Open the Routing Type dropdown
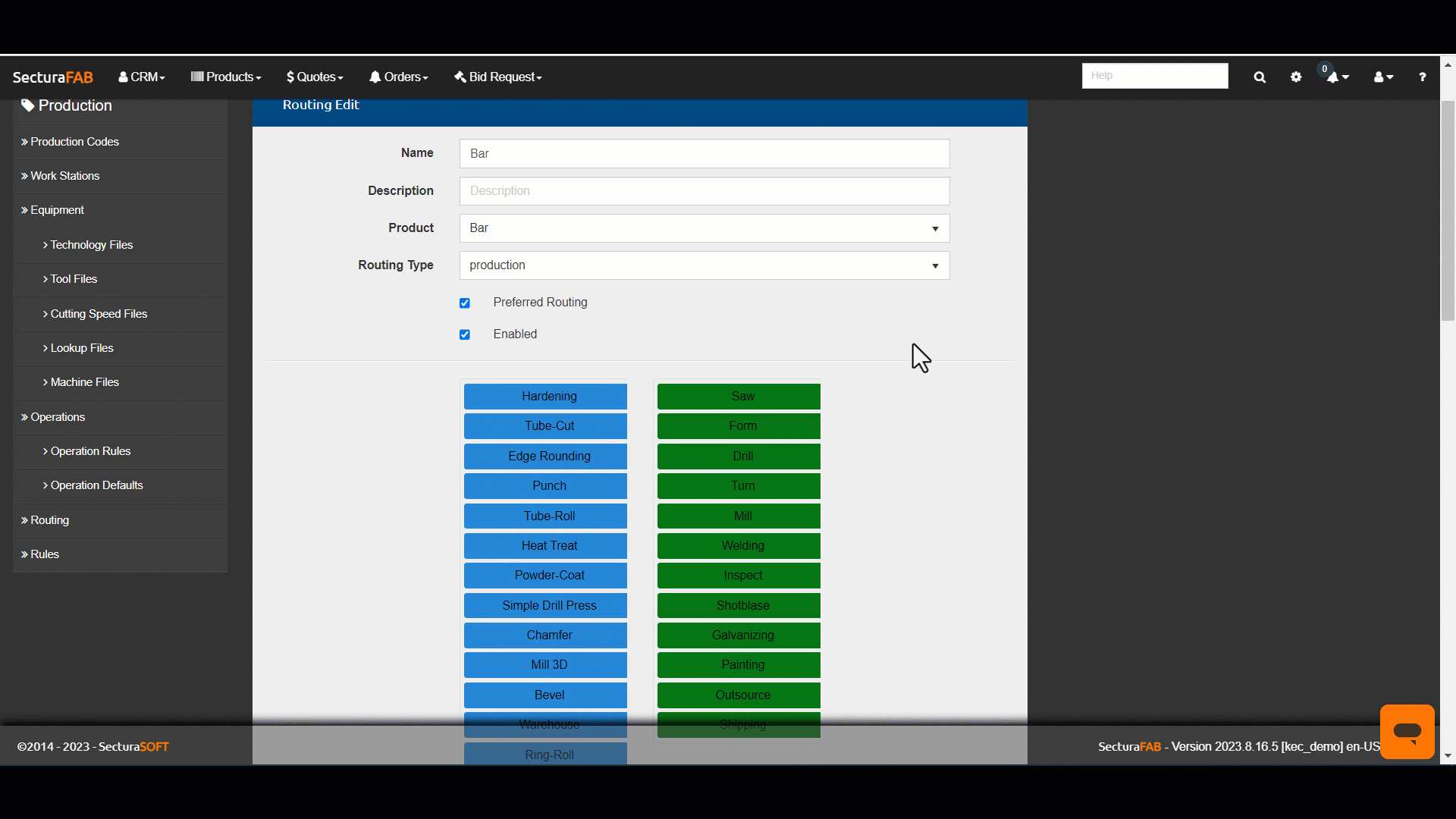Viewport: 1456px width, 819px height. [704, 265]
